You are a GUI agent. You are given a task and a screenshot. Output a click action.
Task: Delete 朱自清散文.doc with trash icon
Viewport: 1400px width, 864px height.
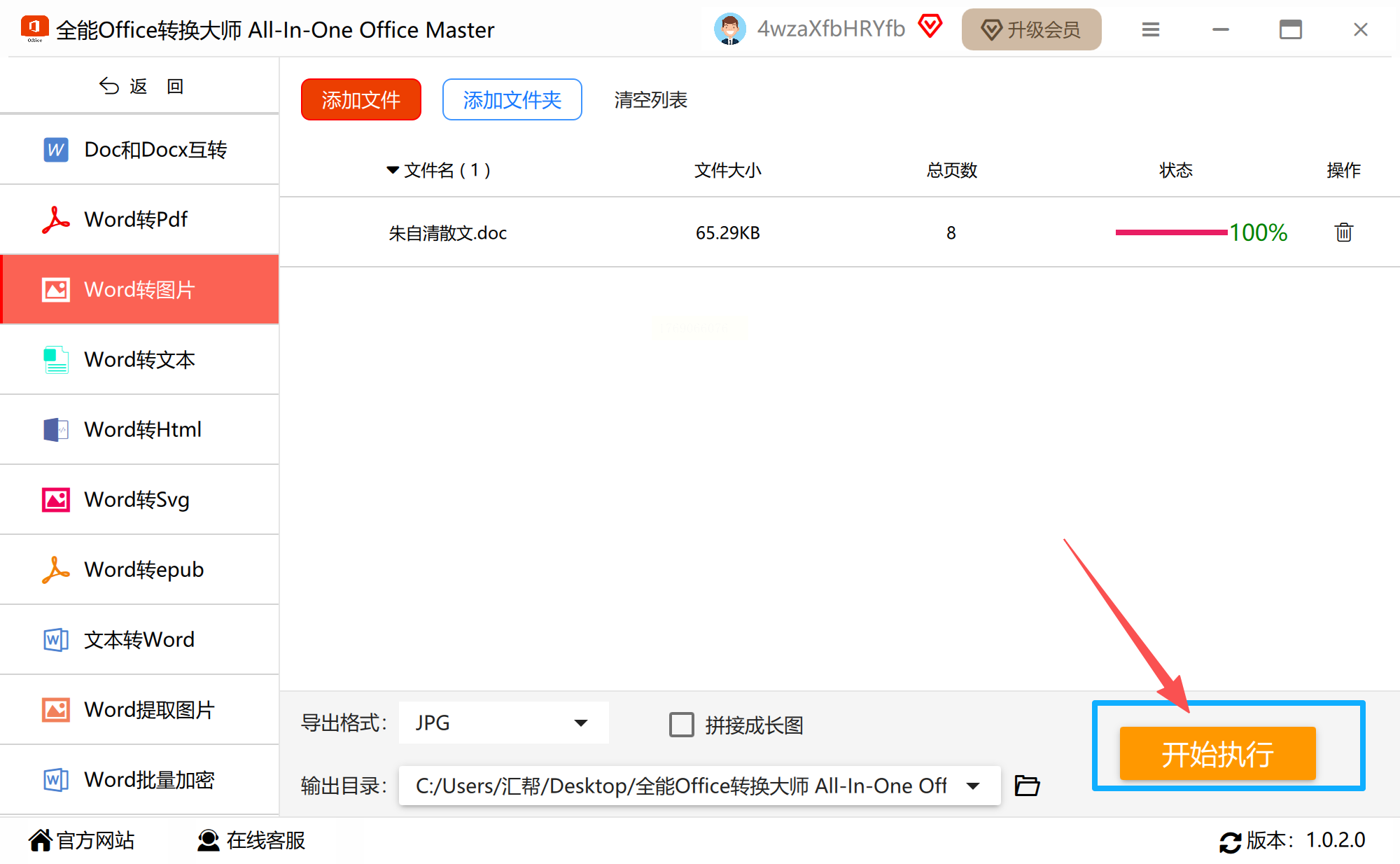coord(1343,232)
